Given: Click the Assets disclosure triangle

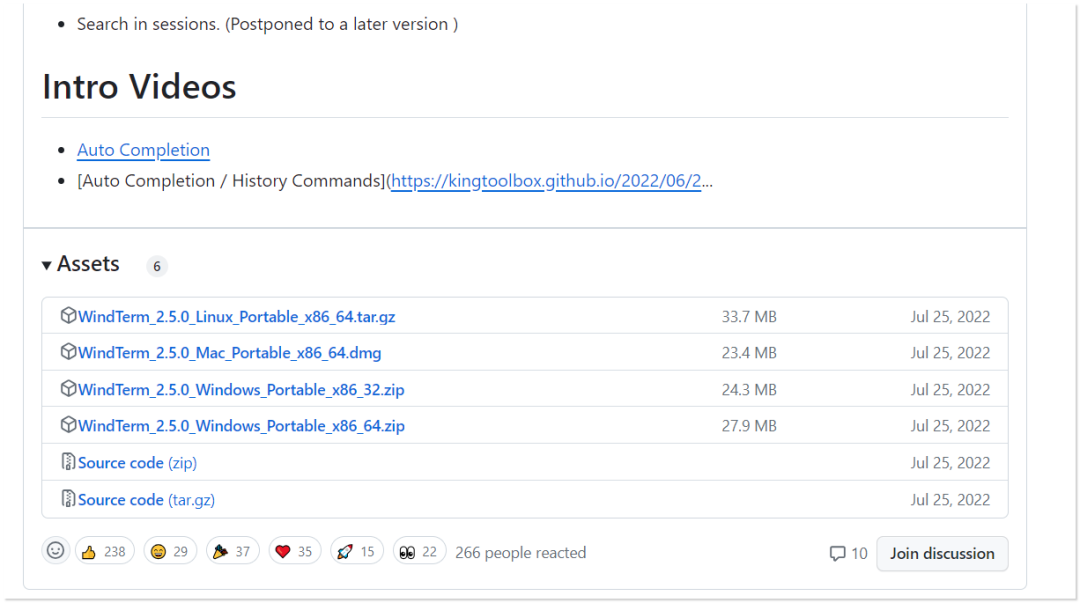Looking at the screenshot, I should coord(47,264).
